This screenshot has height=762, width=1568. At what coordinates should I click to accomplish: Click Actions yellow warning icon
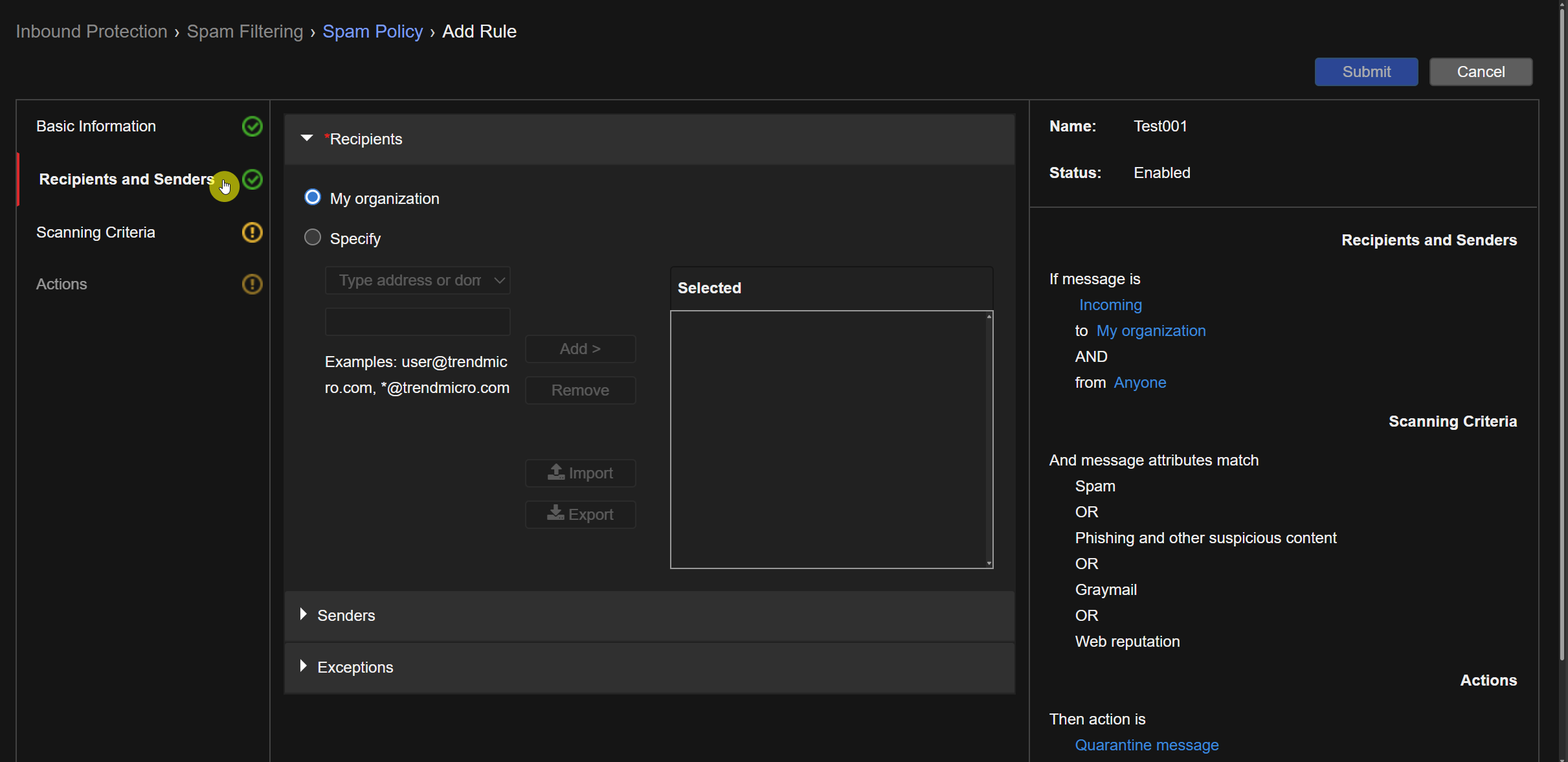[x=252, y=284]
